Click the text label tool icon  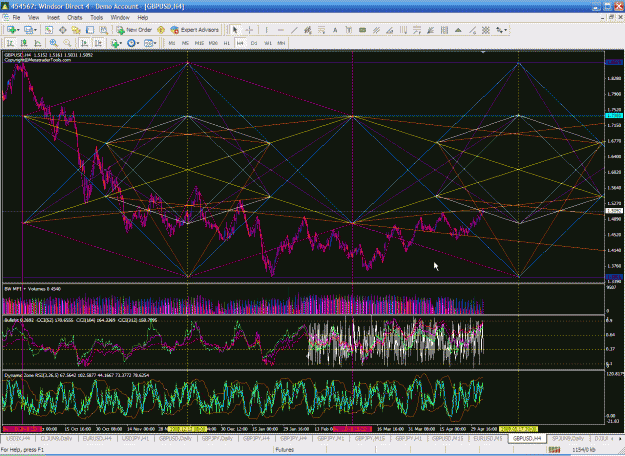tap(335, 30)
